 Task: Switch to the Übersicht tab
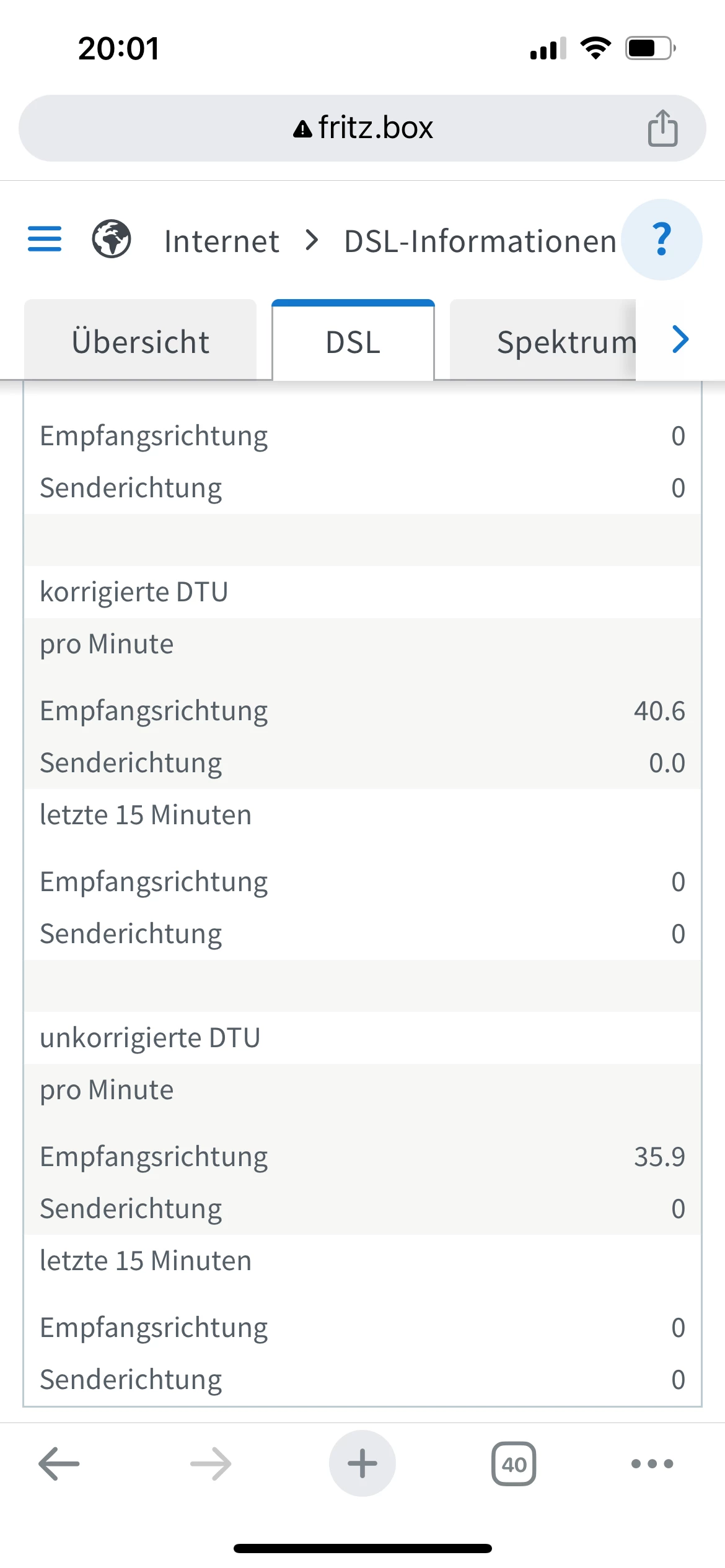141,342
